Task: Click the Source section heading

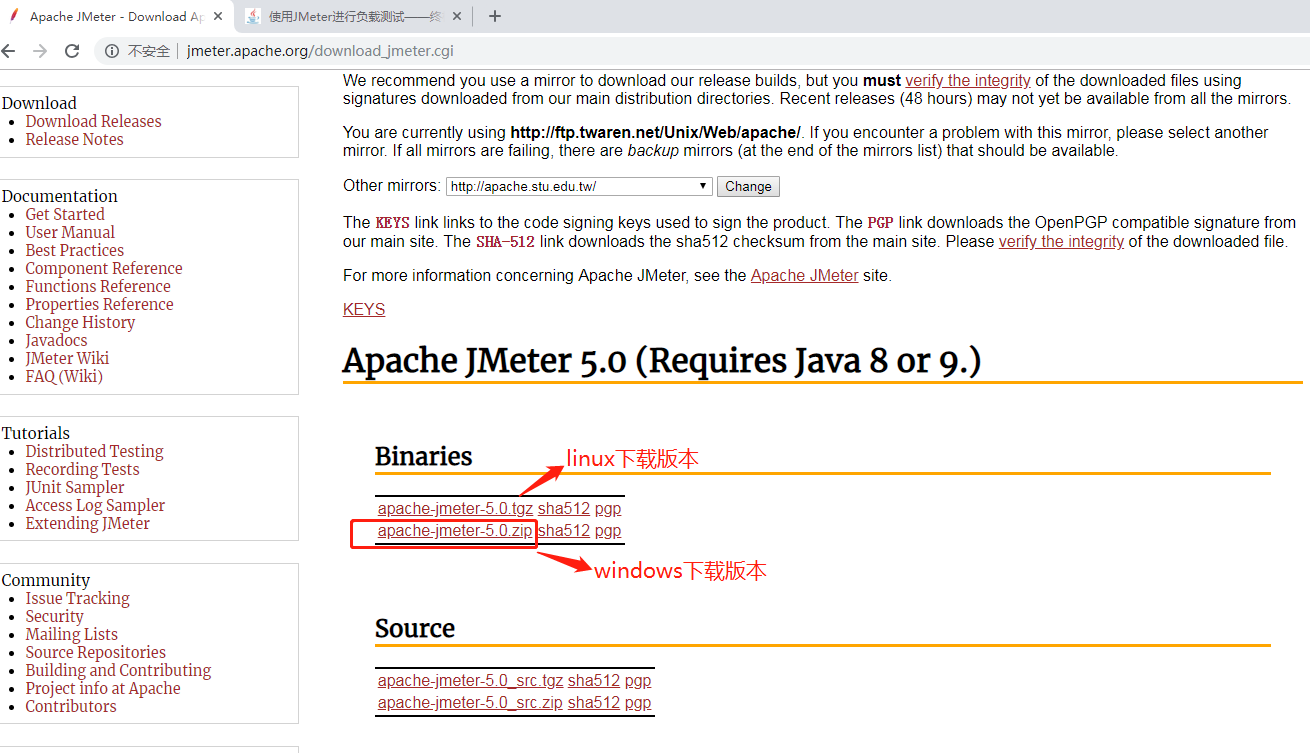Action: click(x=415, y=629)
